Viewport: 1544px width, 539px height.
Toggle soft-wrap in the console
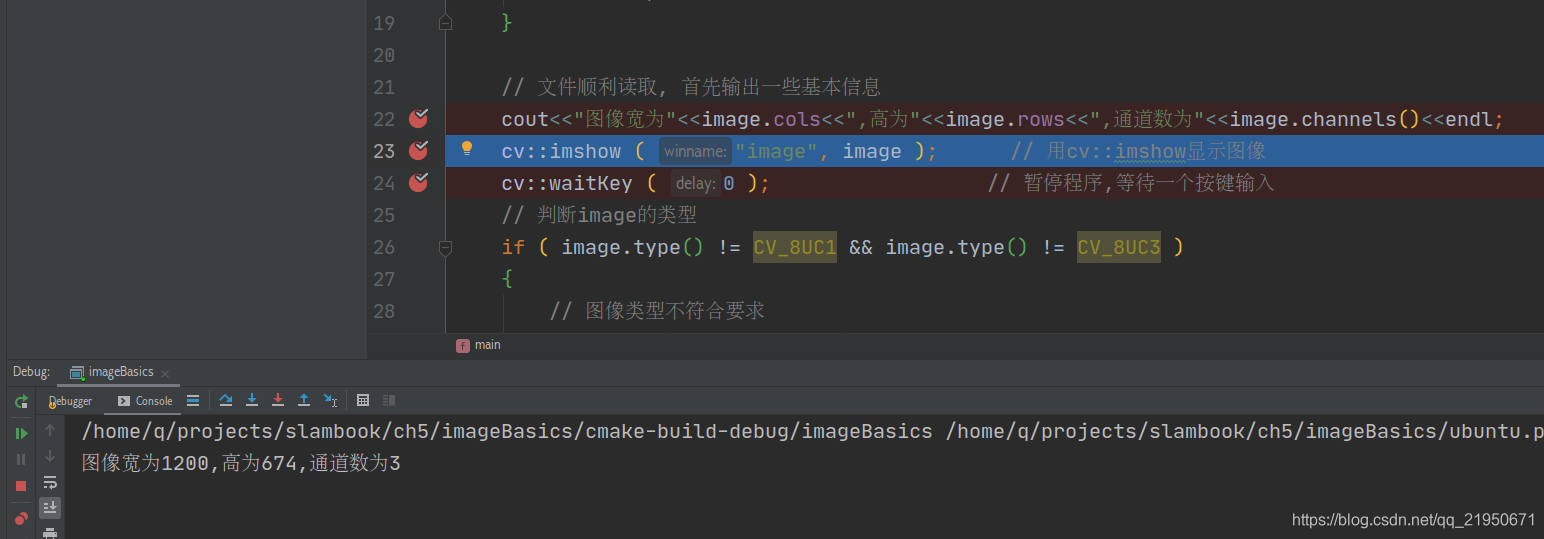click(50, 482)
